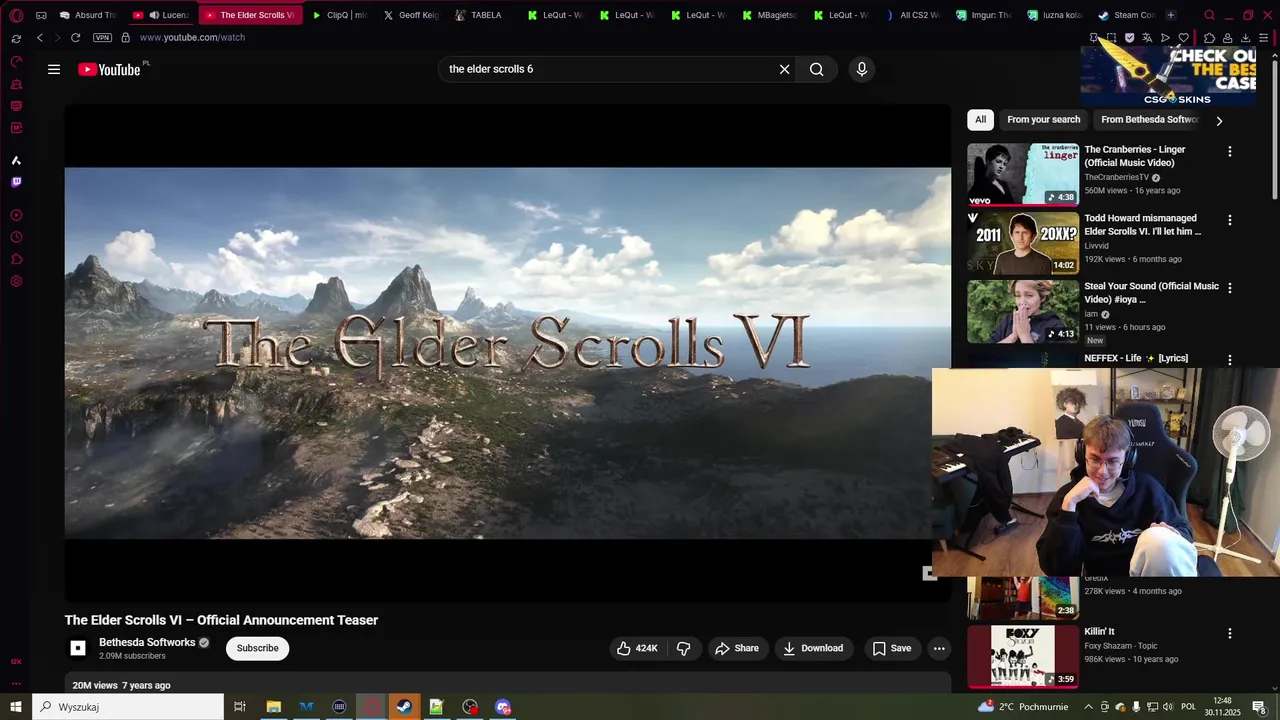Open the Windows Start menu
This screenshot has width=1280, height=720.
click(x=16, y=707)
